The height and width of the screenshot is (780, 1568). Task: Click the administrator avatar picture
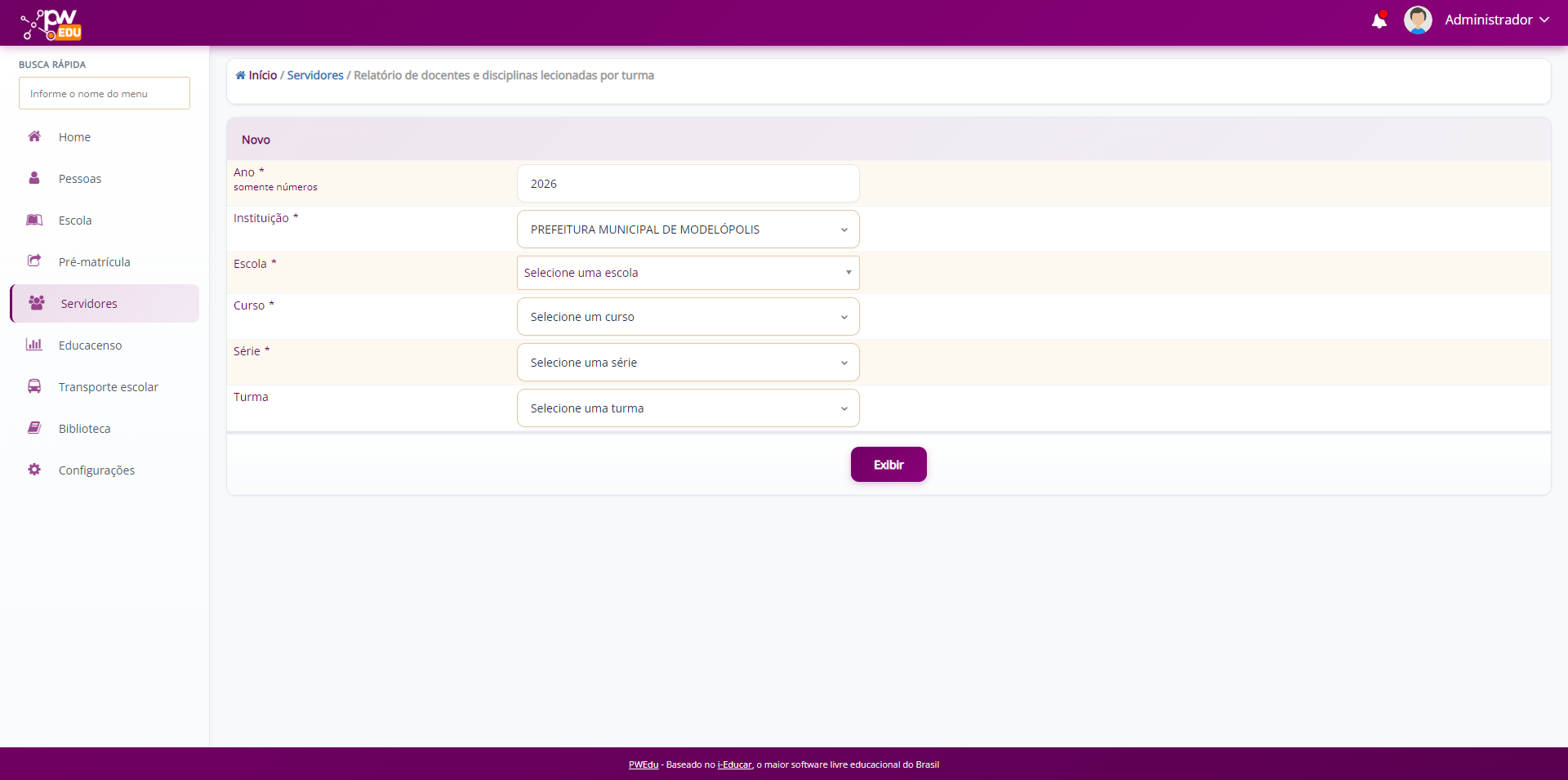[x=1417, y=20]
